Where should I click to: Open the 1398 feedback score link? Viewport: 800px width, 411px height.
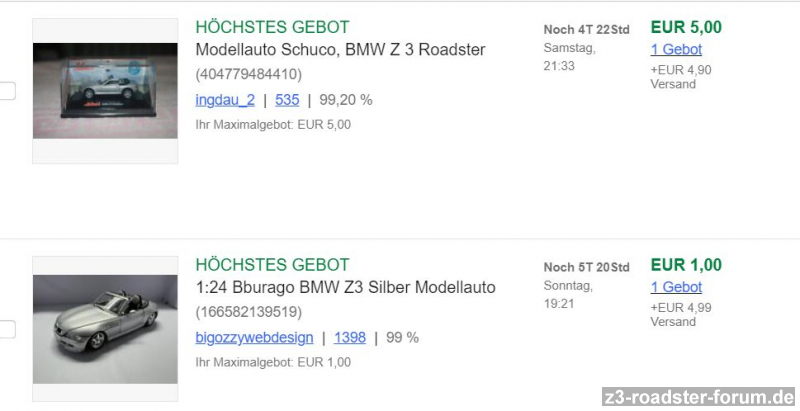pyautogui.click(x=349, y=338)
